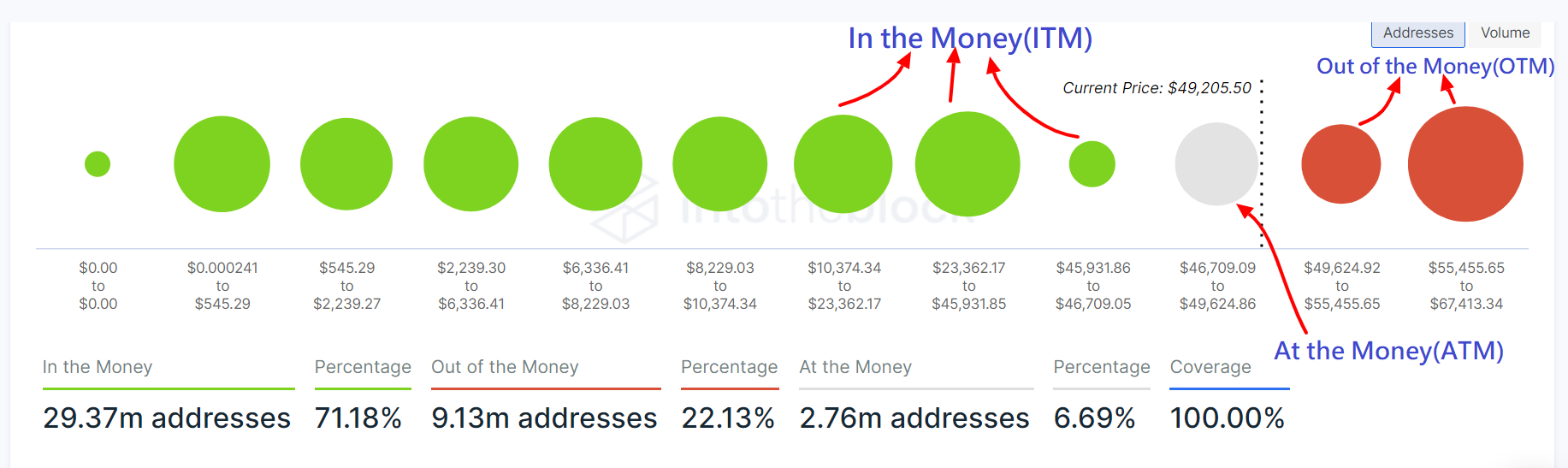Click the '$545.29 to $2,239.27' range label
The width and height of the screenshot is (1568, 468).
tap(346, 286)
